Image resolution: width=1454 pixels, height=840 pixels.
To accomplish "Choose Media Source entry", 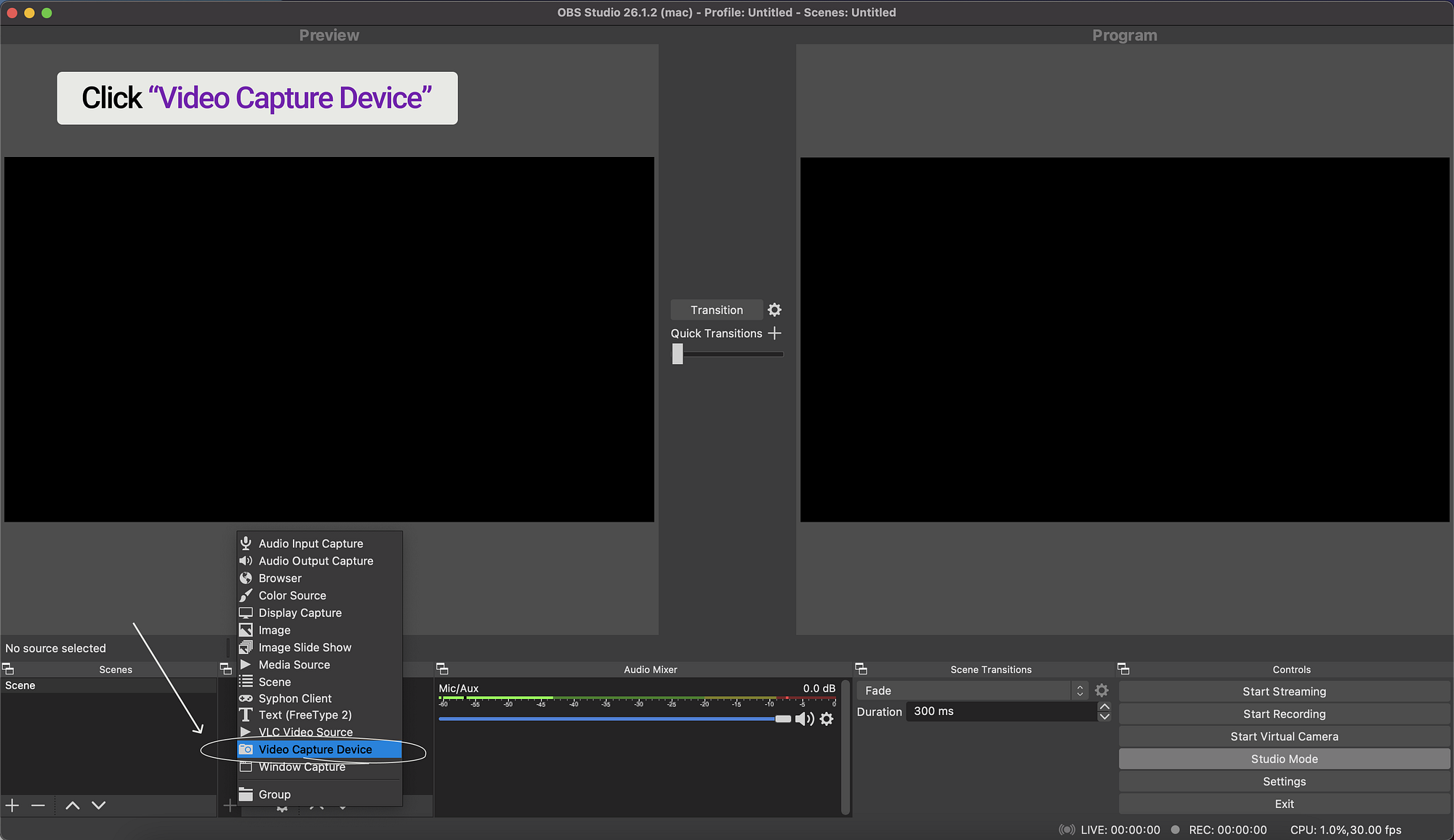I will 319,664.
